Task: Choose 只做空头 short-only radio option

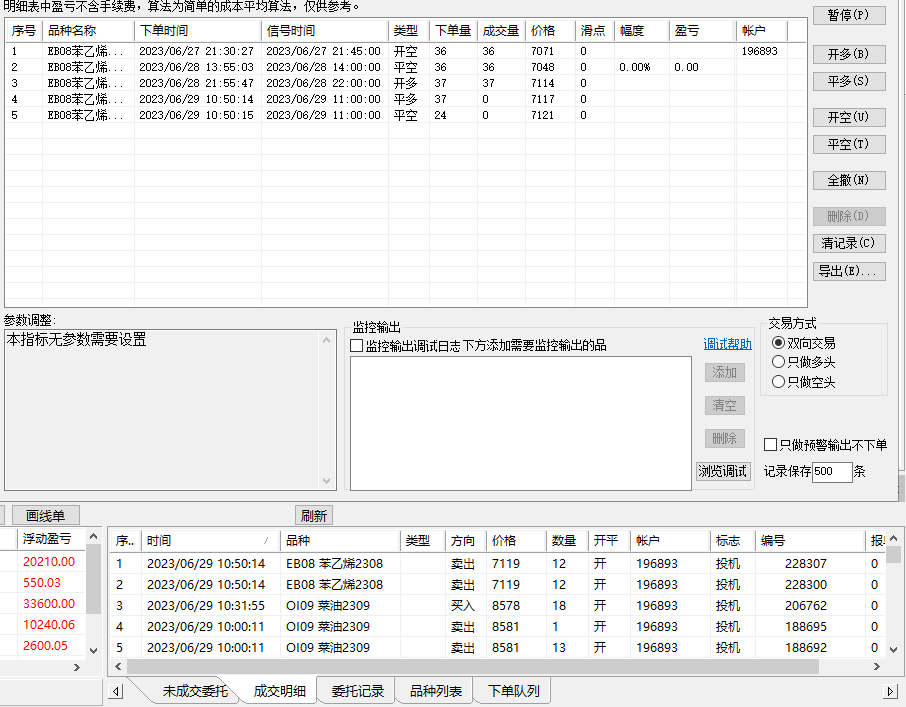Action: tap(779, 382)
